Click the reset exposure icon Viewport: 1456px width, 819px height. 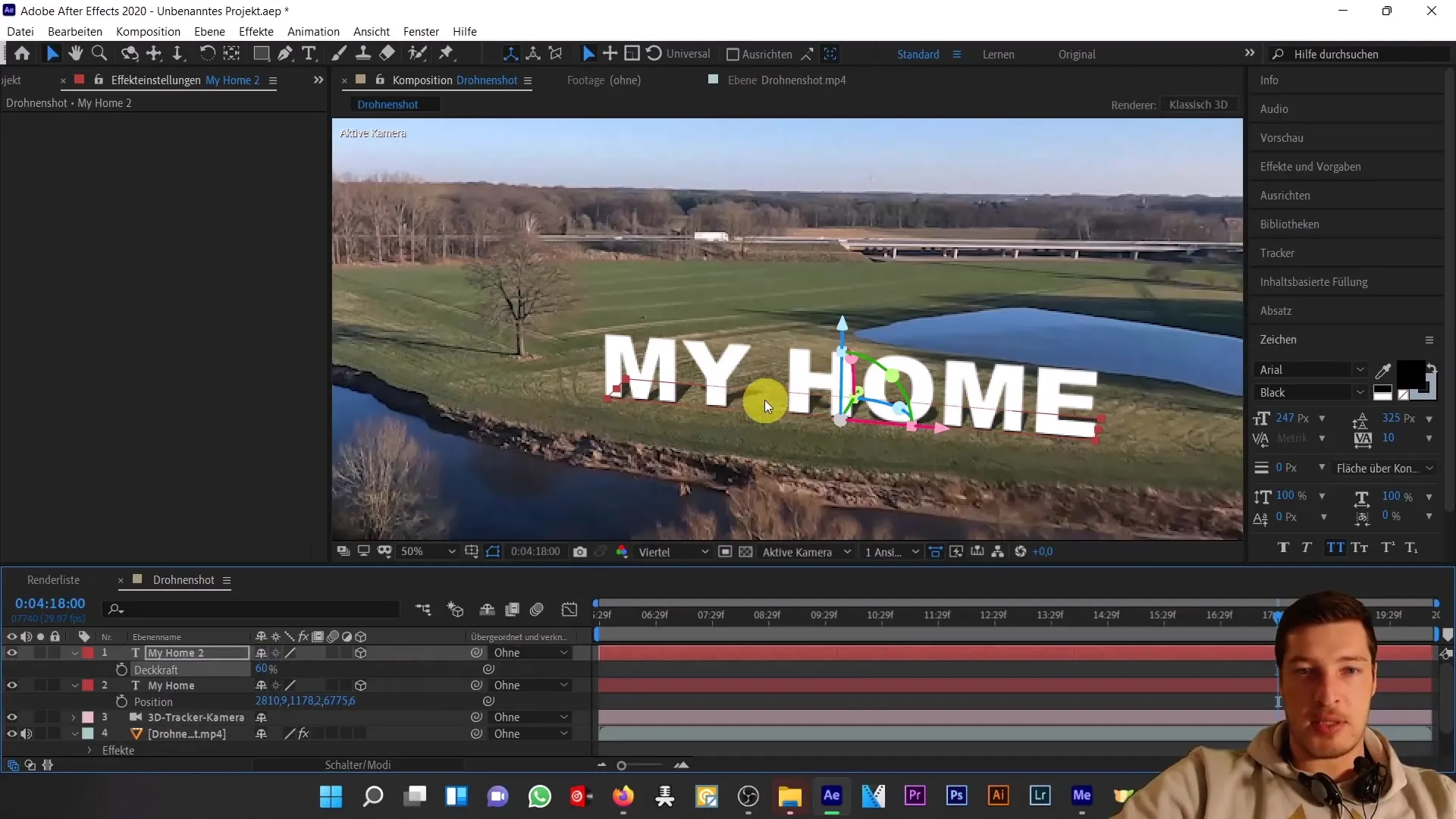[1021, 552]
